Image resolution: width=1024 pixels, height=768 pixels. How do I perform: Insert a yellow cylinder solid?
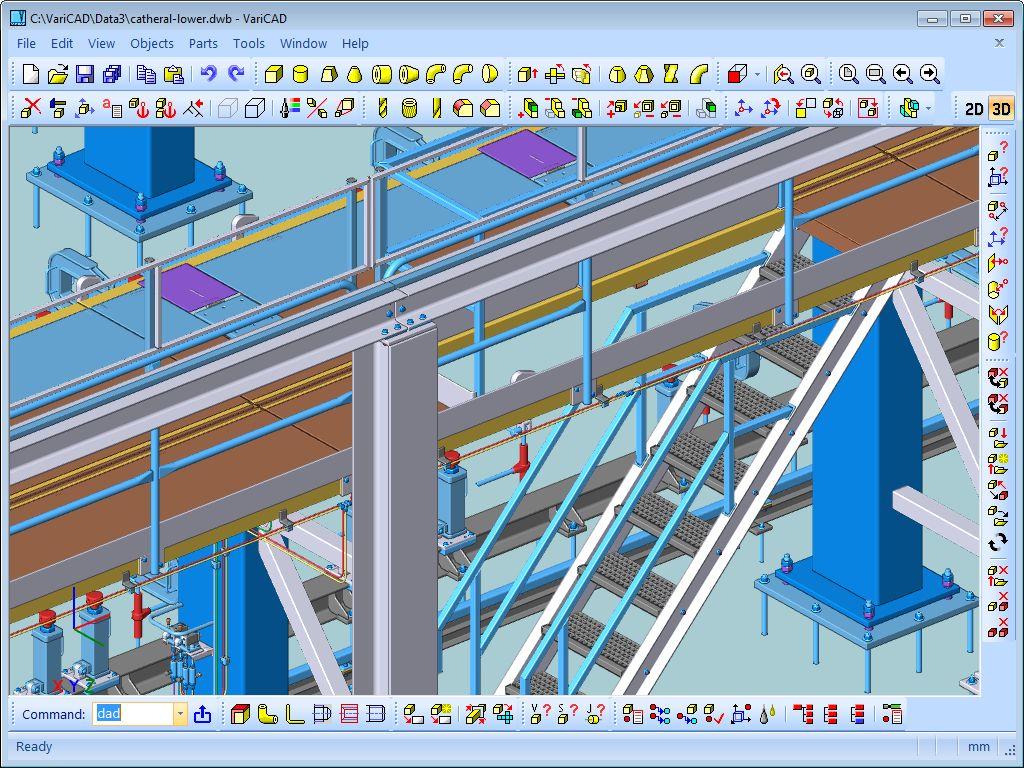pos(300,74)
